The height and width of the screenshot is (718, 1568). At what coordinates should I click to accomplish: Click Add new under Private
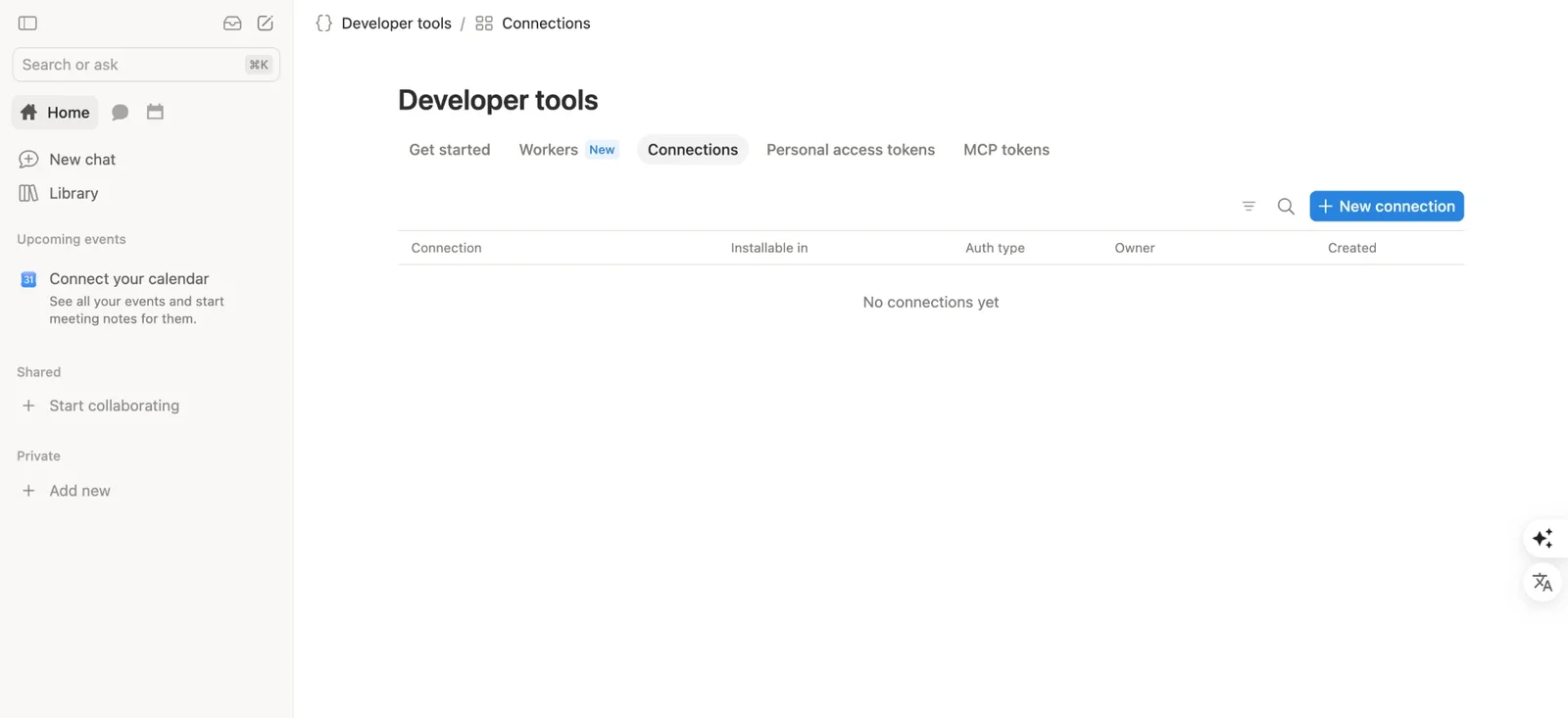[80, 491]
